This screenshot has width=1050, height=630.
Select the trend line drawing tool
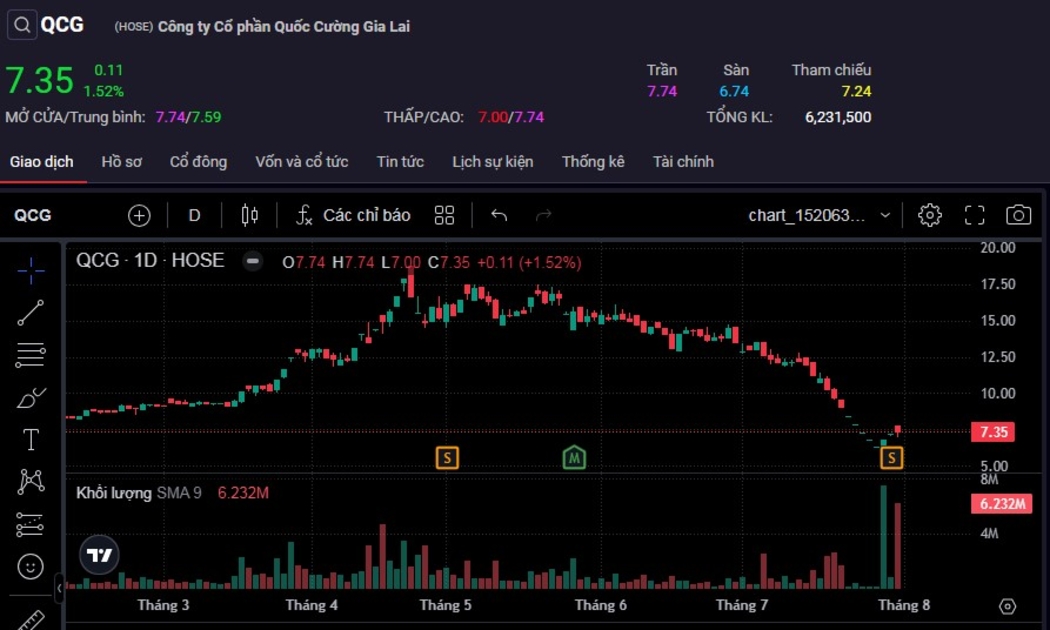point(31,313)
